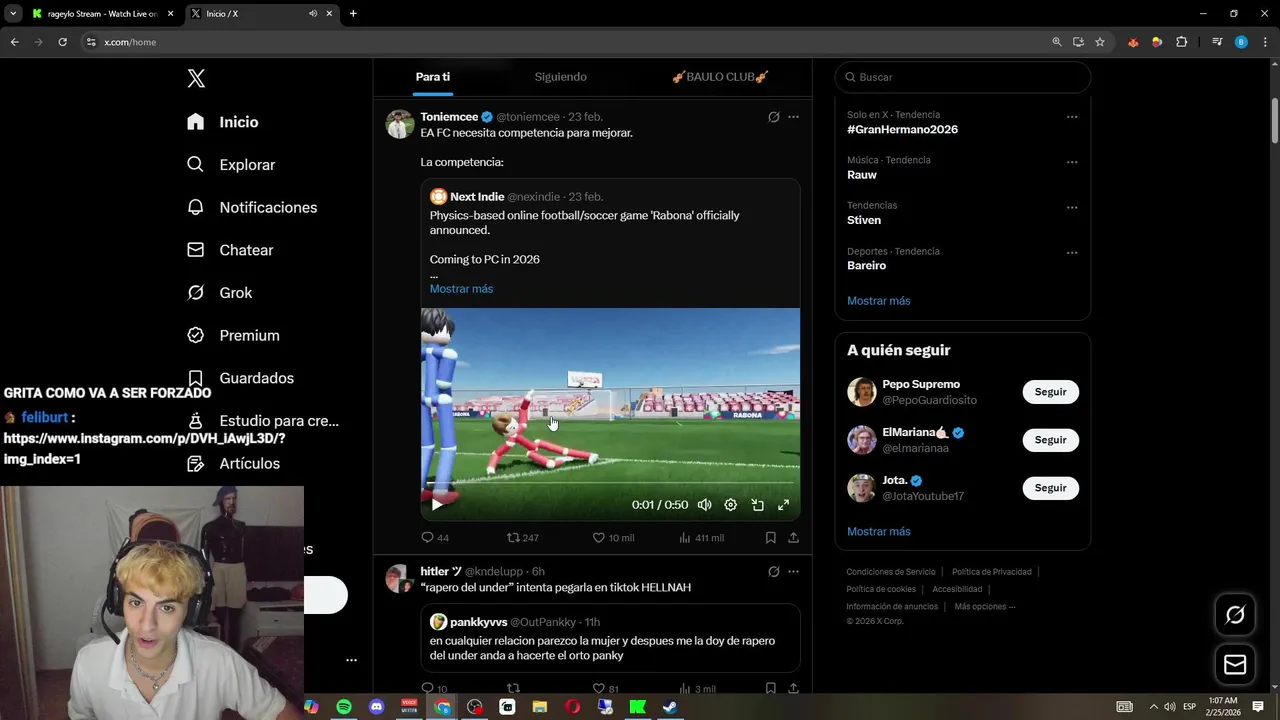Screen dimensions: 1280x720
Task: Follow Pepo Supremo
Action: click(1050, 392)
